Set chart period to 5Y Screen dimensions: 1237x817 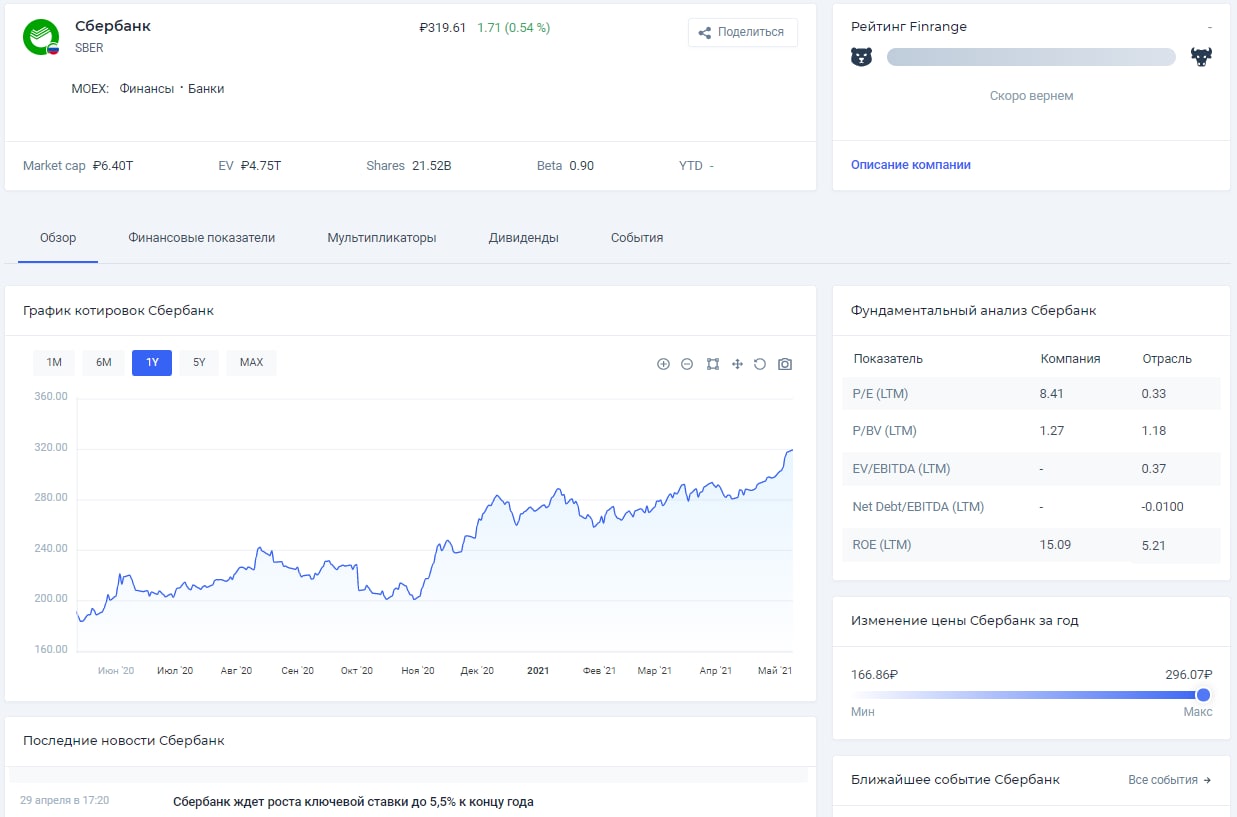coord(199,362)
